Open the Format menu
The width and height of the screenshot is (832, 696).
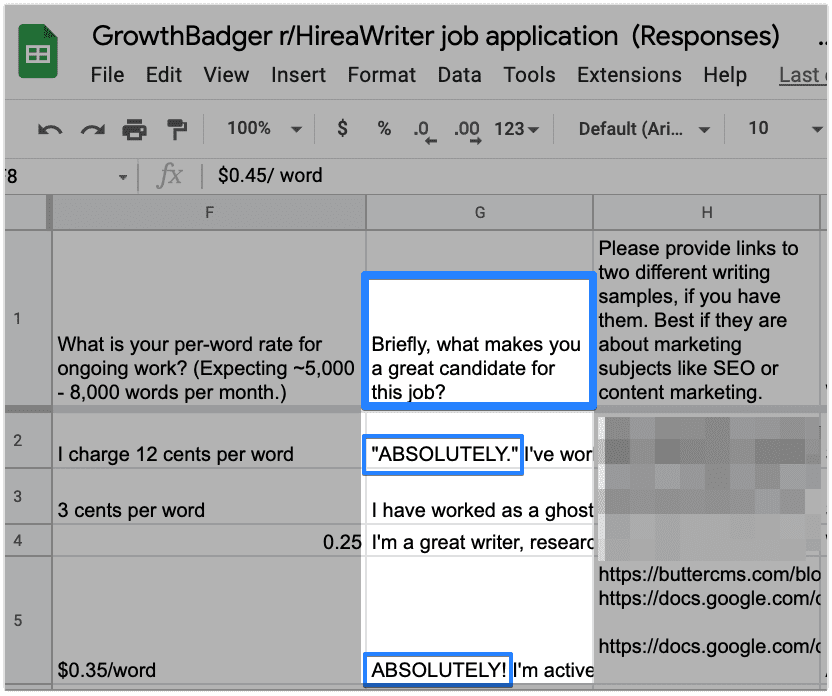tap(381, 75)
